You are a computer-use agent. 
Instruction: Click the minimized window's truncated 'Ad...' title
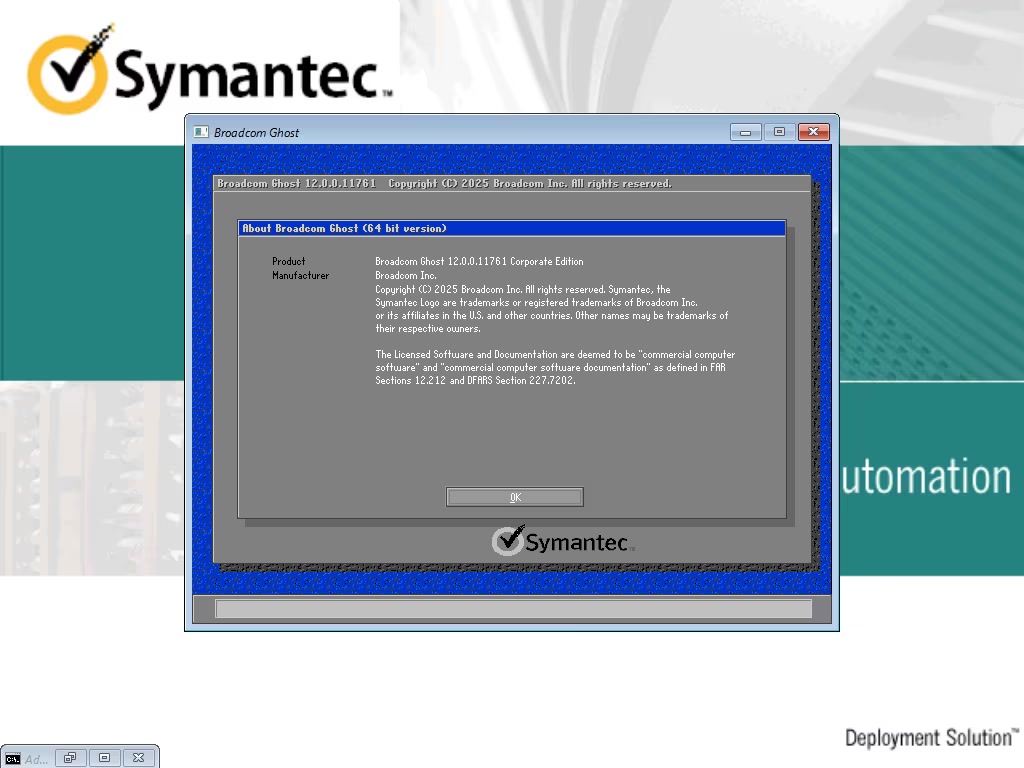tap(36, 758)
